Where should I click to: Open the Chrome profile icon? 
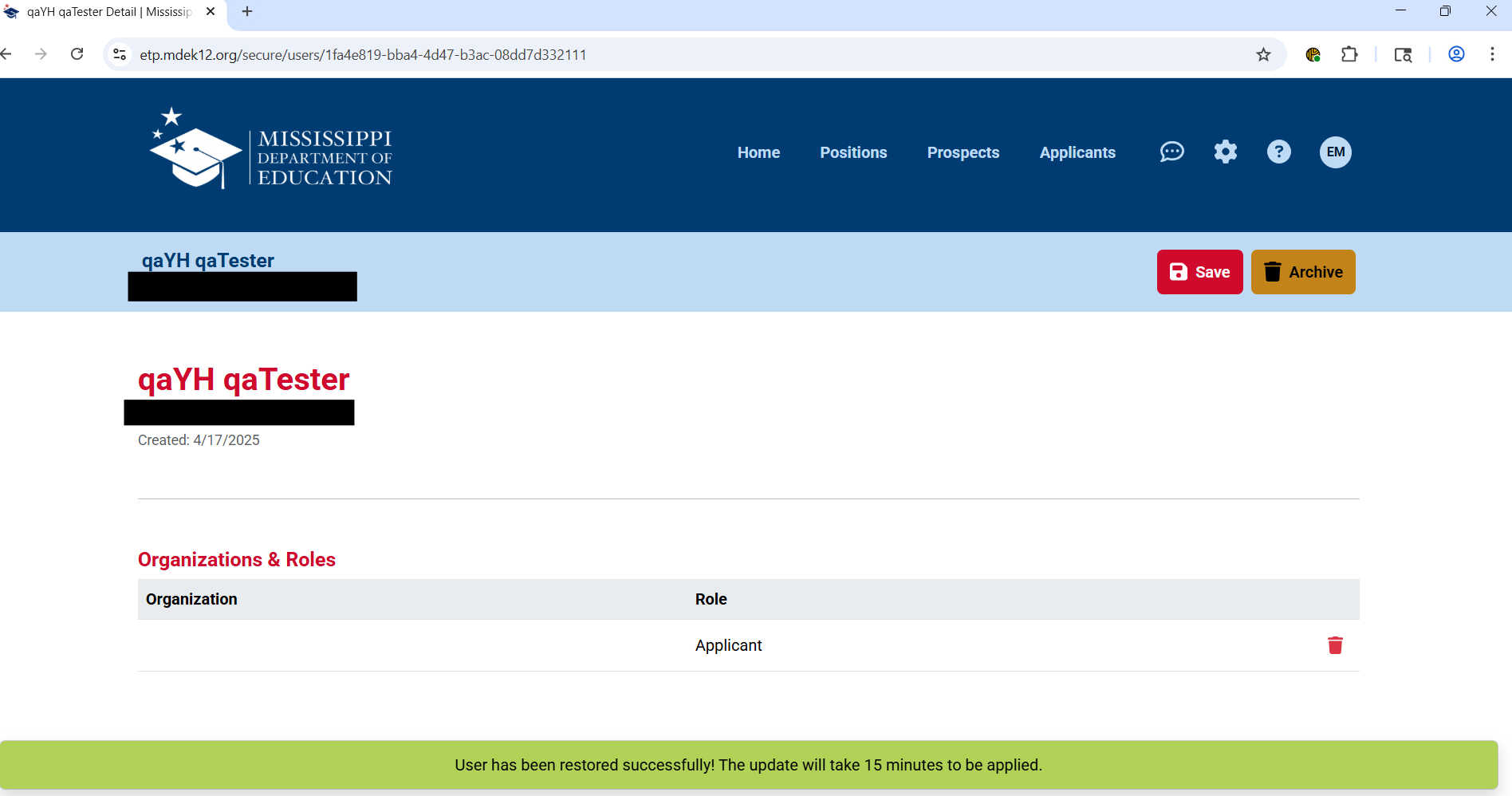point(1456,54)
